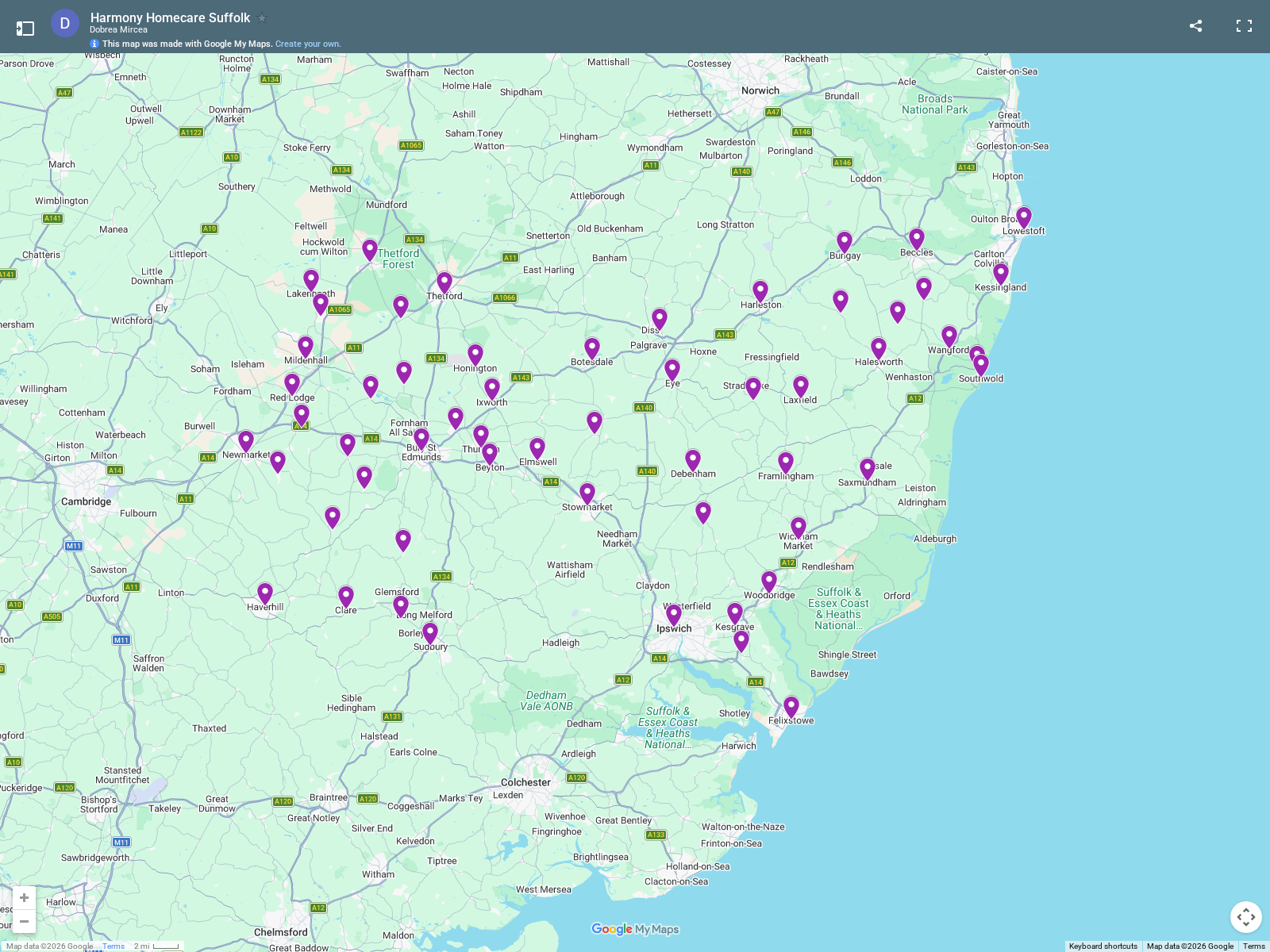This screenshot has width=1270, height=952.
Task: Select the Halesworth map pin
Action: [x=879, y=348]
